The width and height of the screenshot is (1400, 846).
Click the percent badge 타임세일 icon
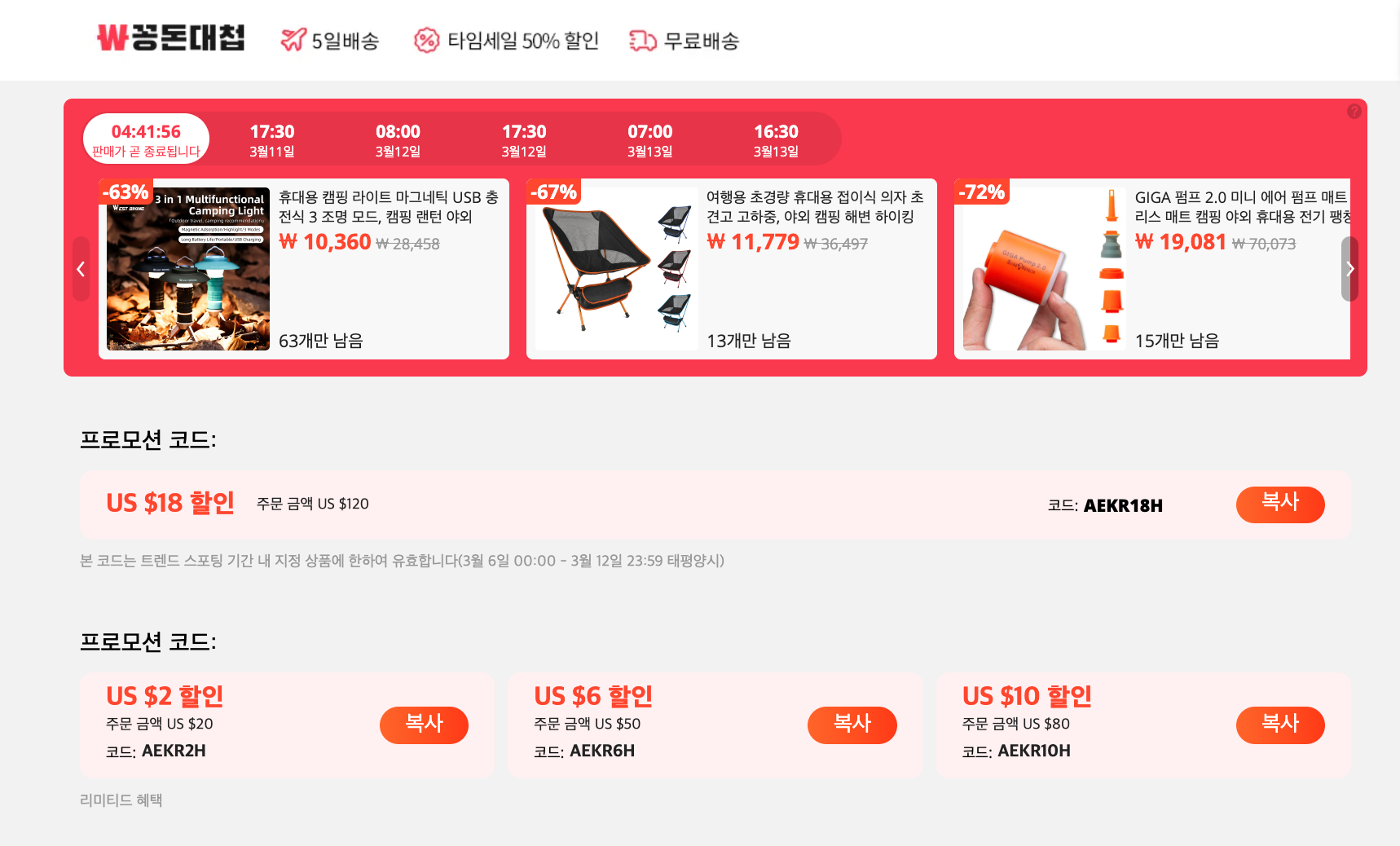pyautogui.click(x=426, y=40)
